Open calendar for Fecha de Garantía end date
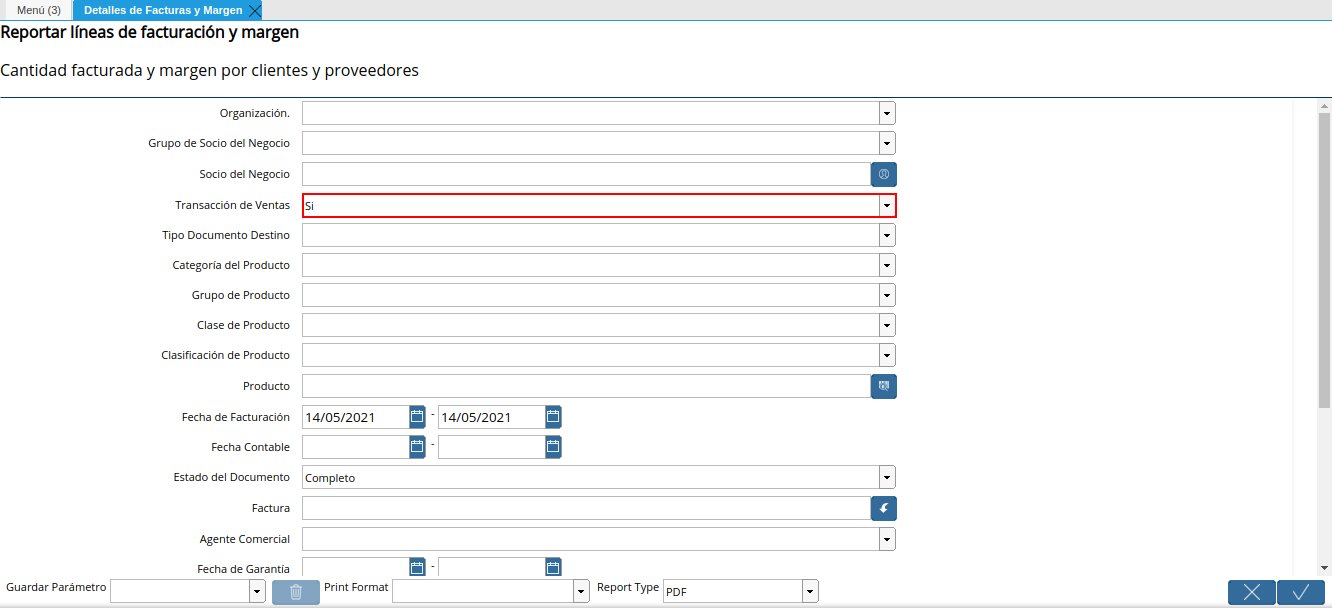 click(x=553, y=567)
